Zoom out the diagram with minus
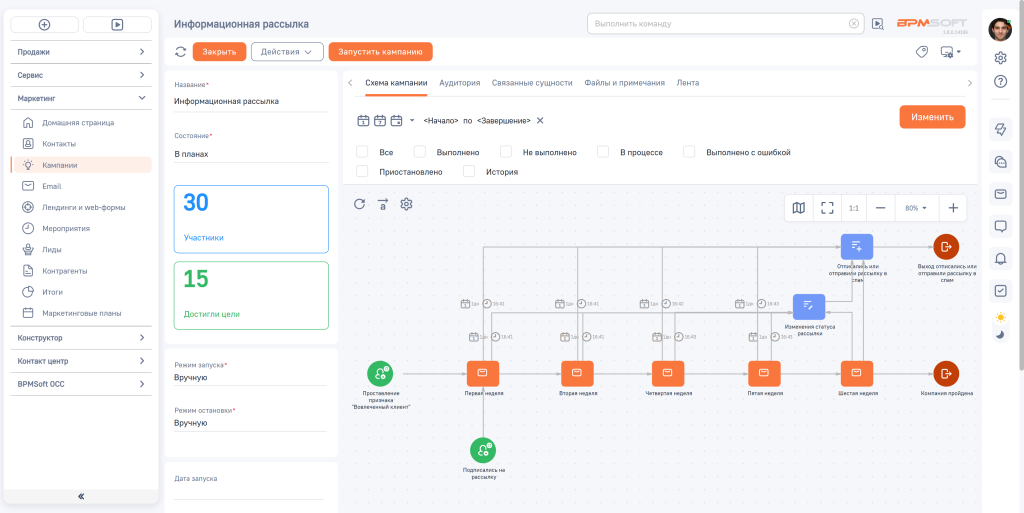This screenshot has height=513, width=1024. 880,208
